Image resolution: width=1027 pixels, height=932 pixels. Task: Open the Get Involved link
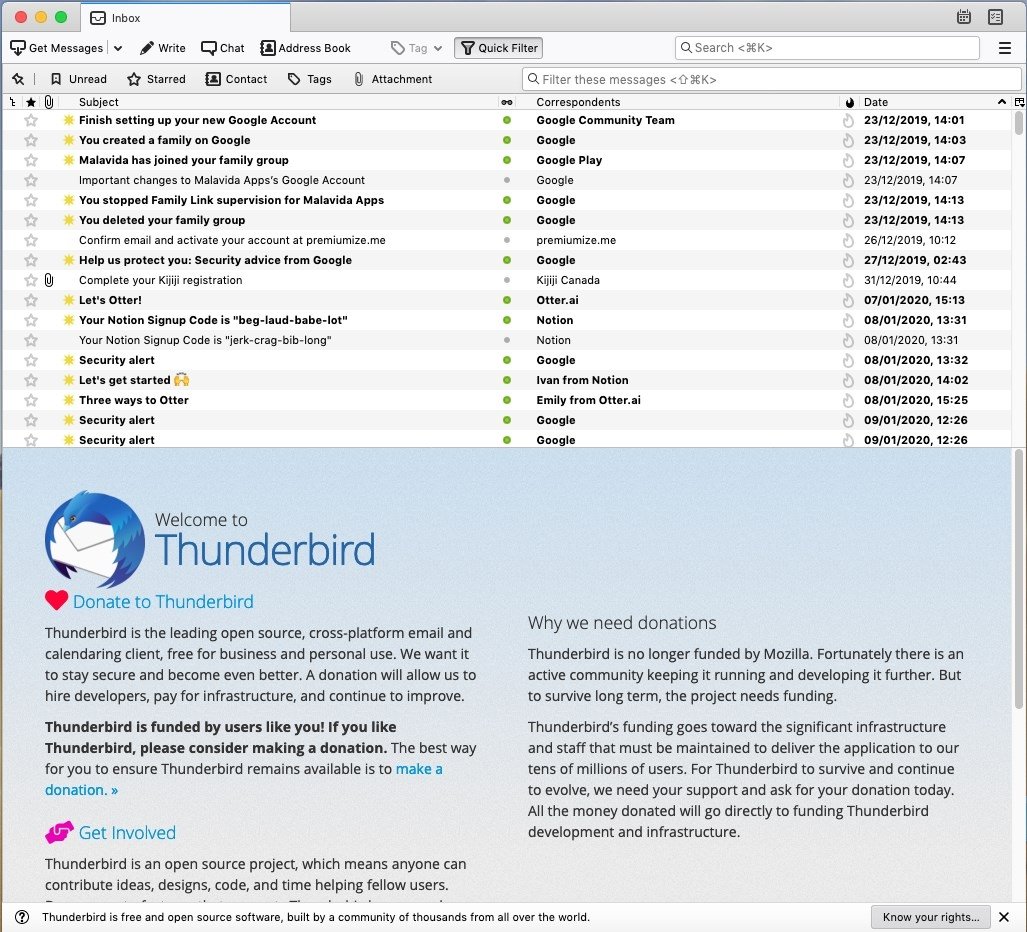tap(127, 832)
